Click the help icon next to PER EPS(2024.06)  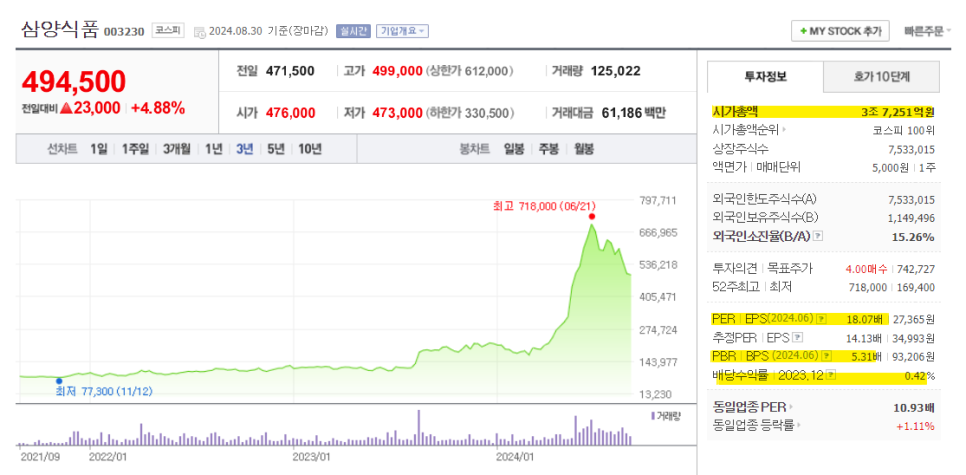click(x=821, y=319)
